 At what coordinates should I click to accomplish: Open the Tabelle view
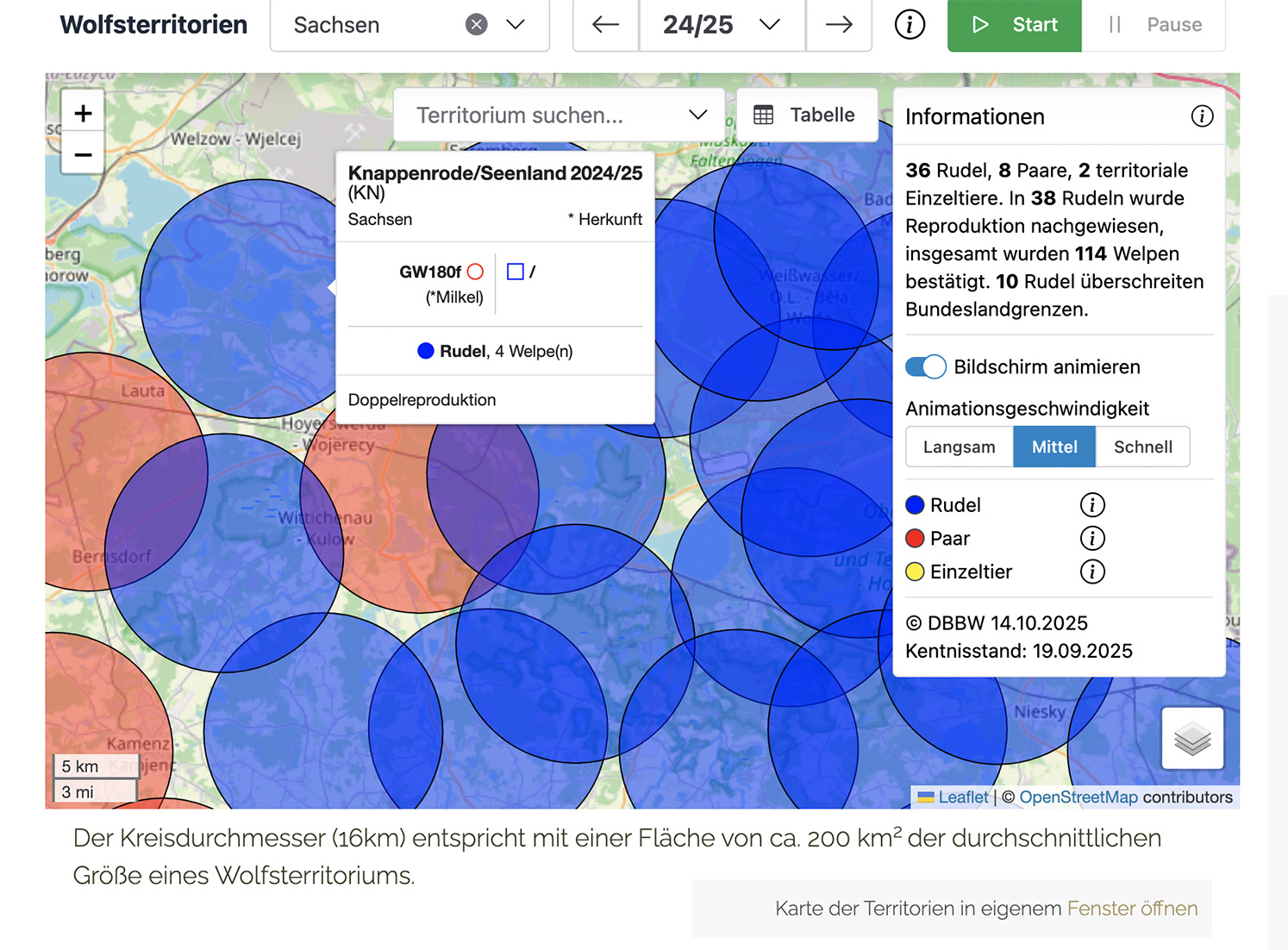tap(806, 116)
